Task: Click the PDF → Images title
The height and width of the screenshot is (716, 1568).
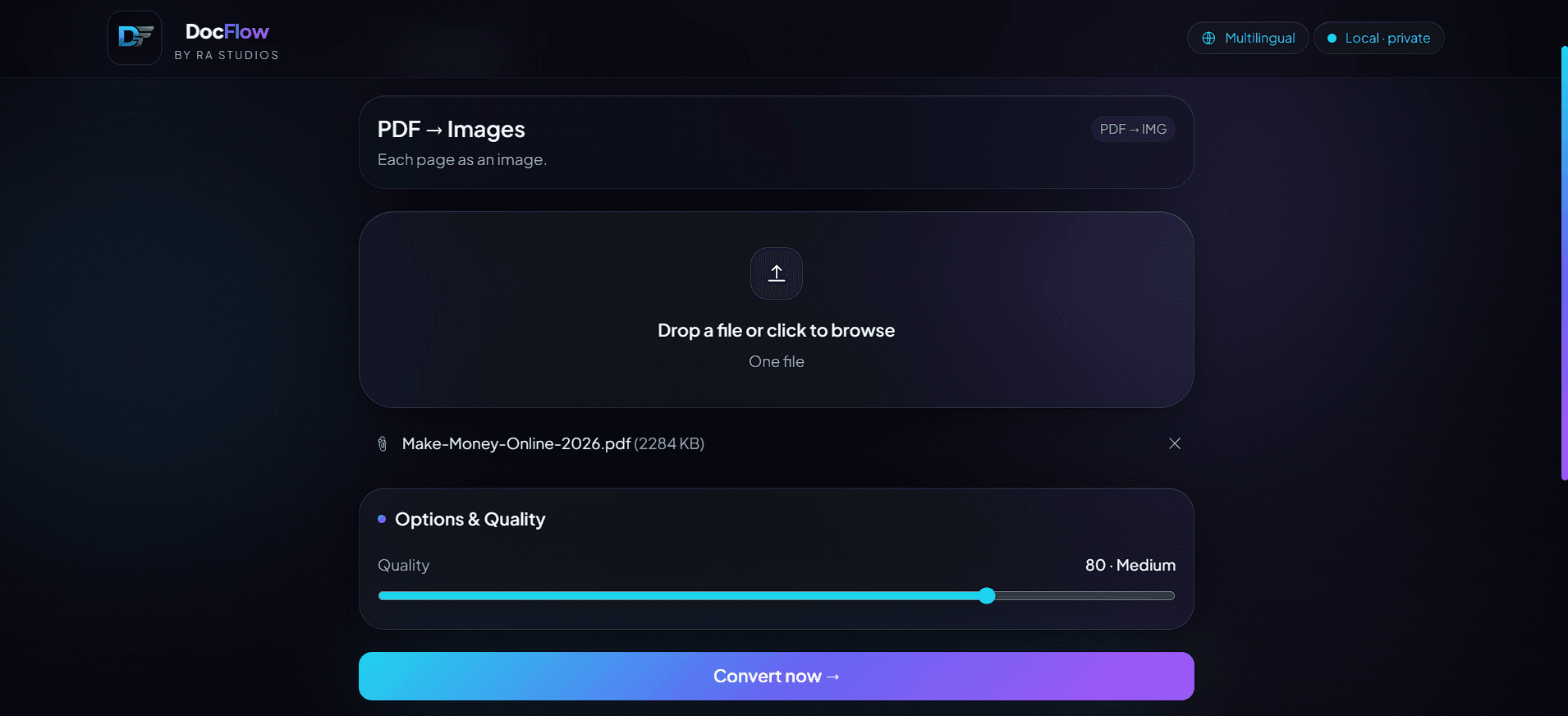Action: click(x=451, y=129)
